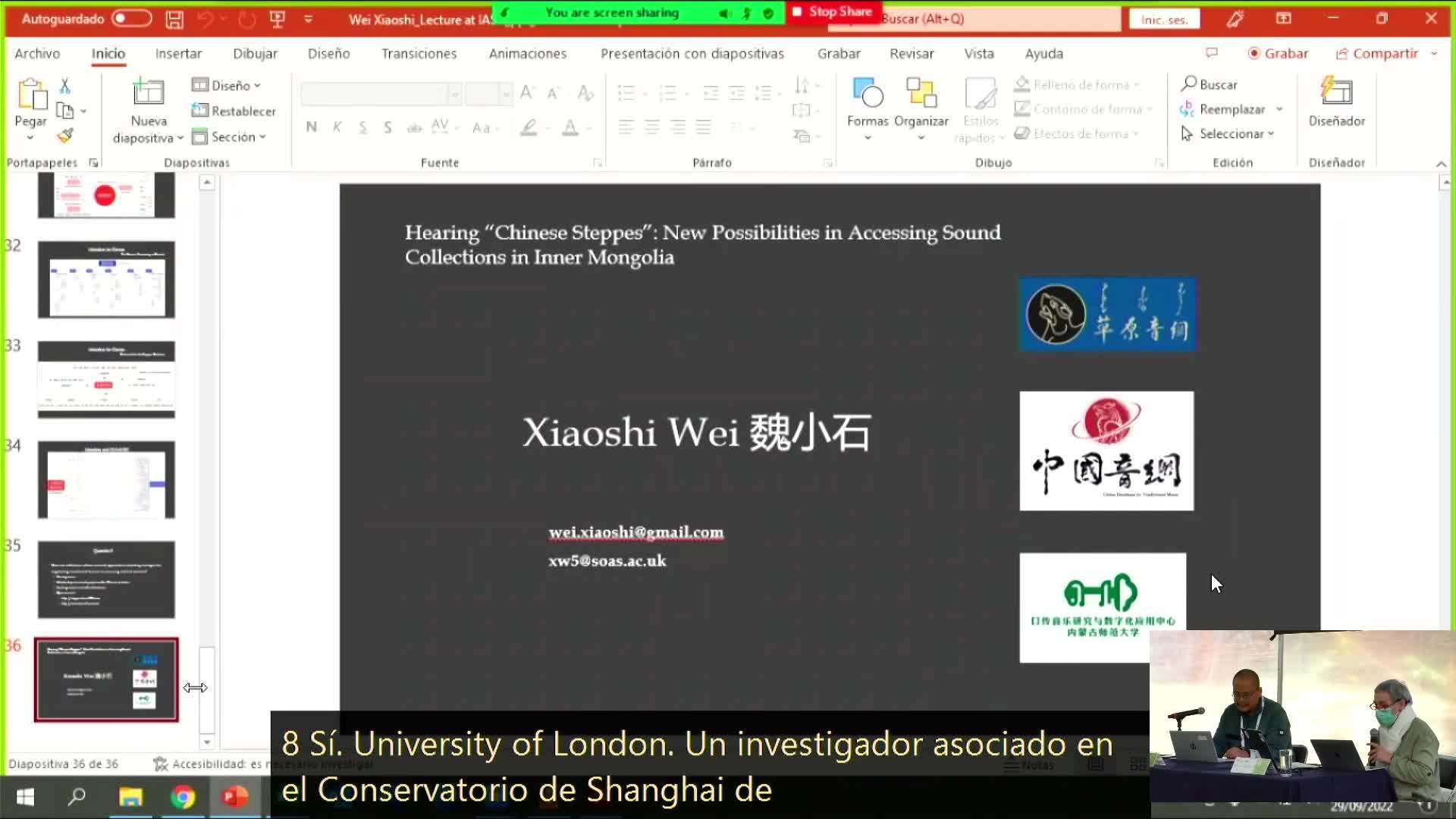The image size is (1456, 819).
Task: Open the Organizar arrange menu
Action: pyautogui.click(x=921, y=108)
